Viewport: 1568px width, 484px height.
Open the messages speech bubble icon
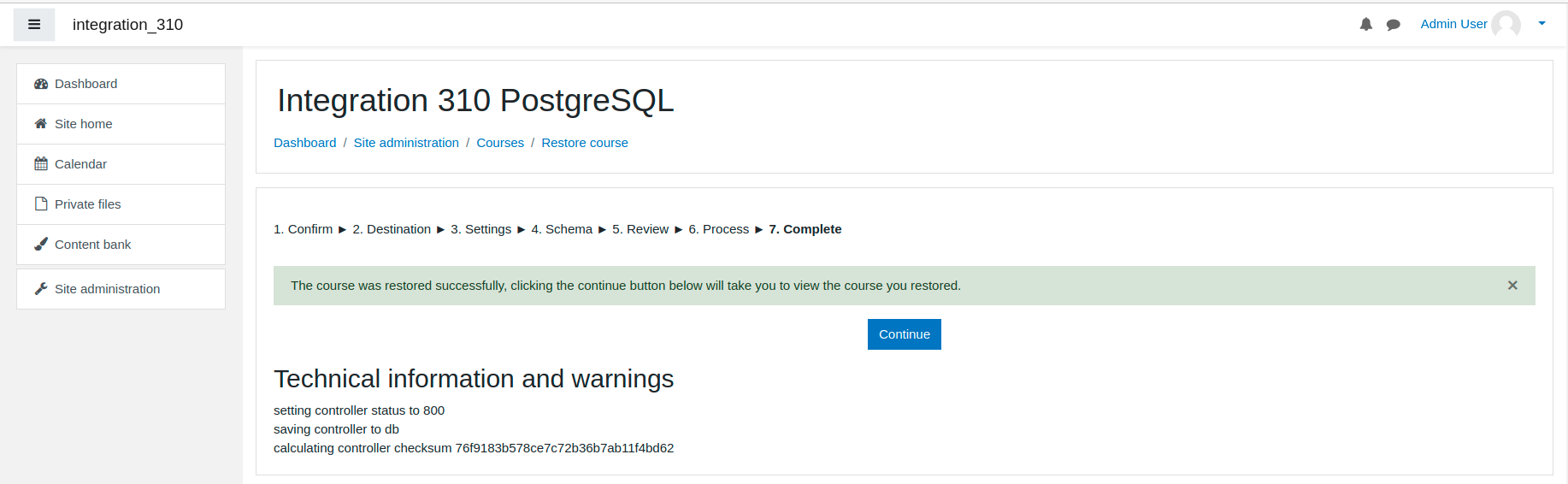pyautogui.click(x=1394, y=25)
